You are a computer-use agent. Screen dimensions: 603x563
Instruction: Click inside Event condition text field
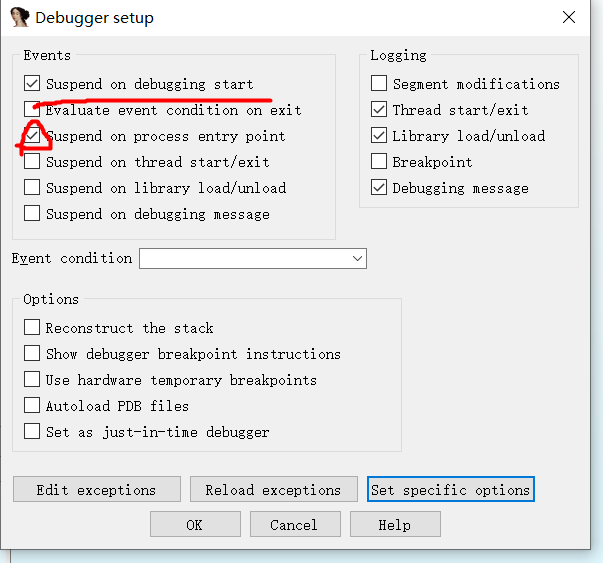[x=245, y=258]
